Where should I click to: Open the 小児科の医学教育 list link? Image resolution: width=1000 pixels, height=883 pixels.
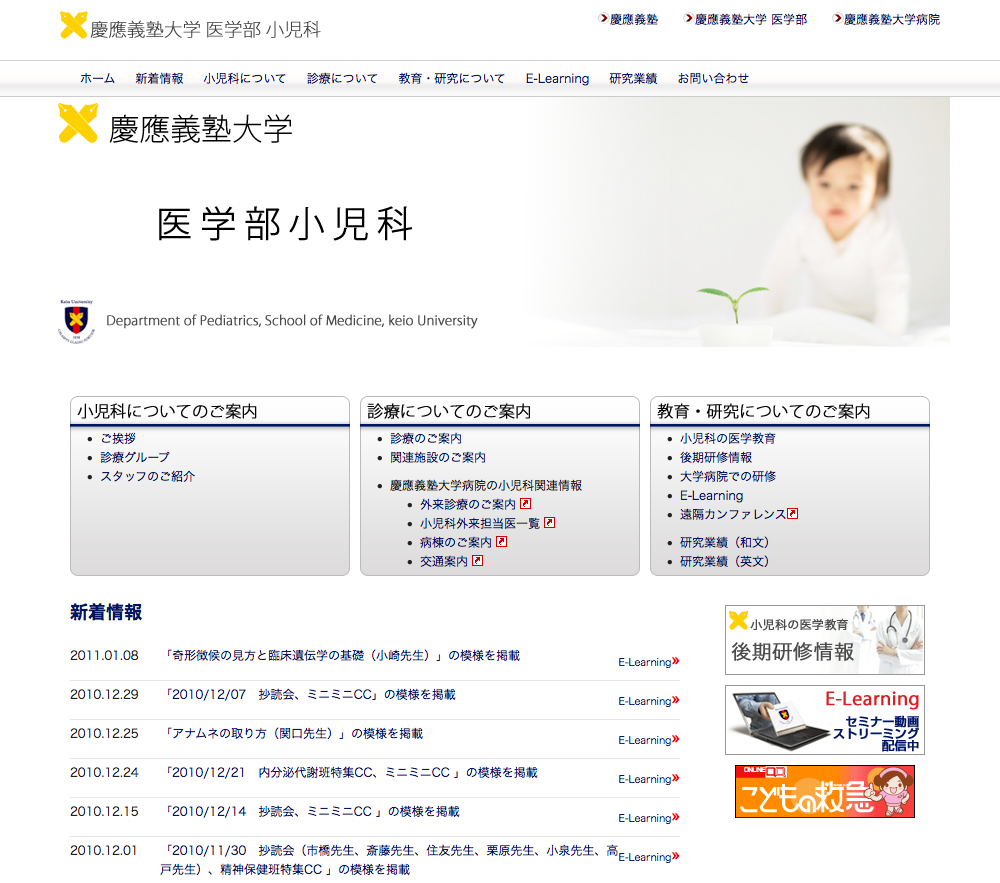pos(728,439)
